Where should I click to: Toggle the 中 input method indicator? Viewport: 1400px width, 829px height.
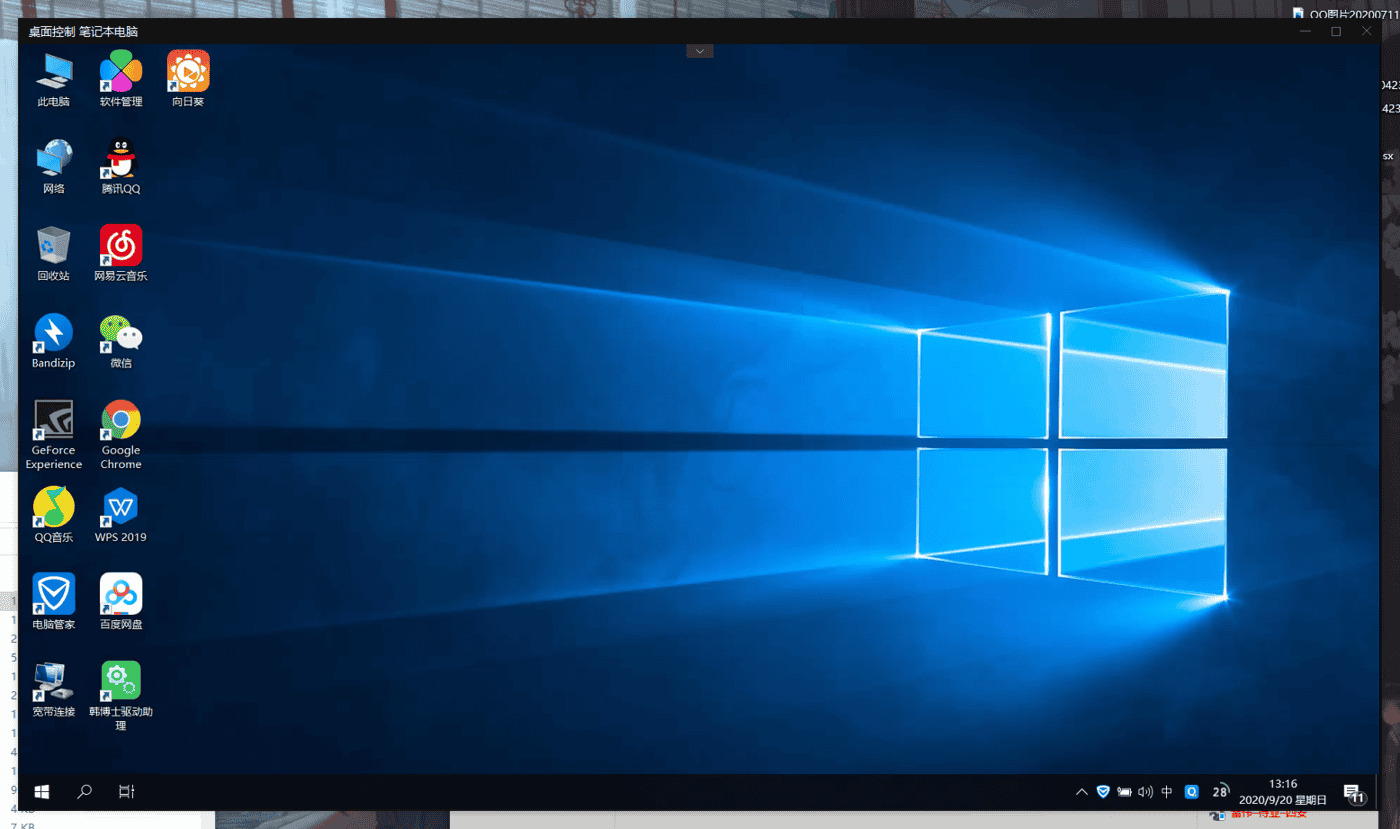pyautogui.click(x=1167, y=792)
